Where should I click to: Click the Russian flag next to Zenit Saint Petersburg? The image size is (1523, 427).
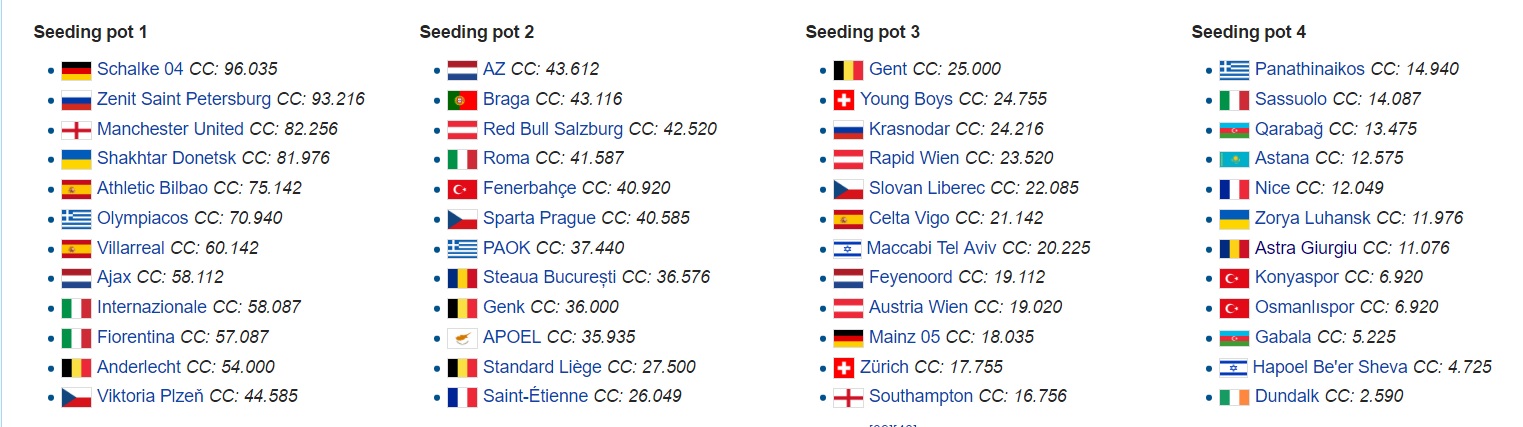pos(76,100)
